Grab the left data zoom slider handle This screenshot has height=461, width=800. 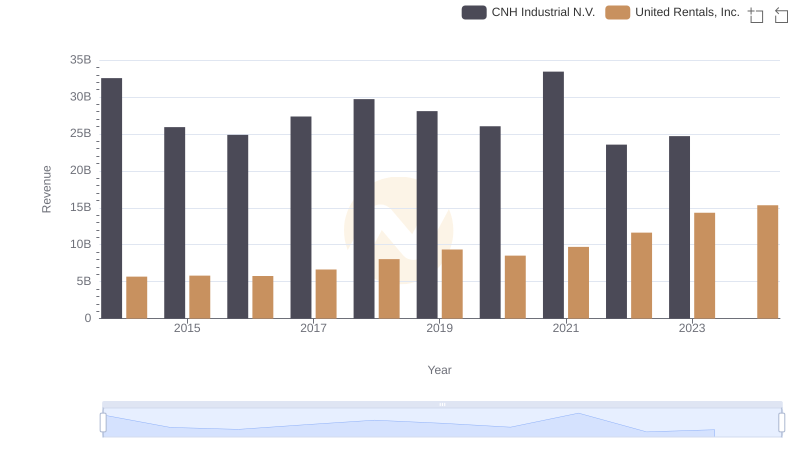coord(103,423)
